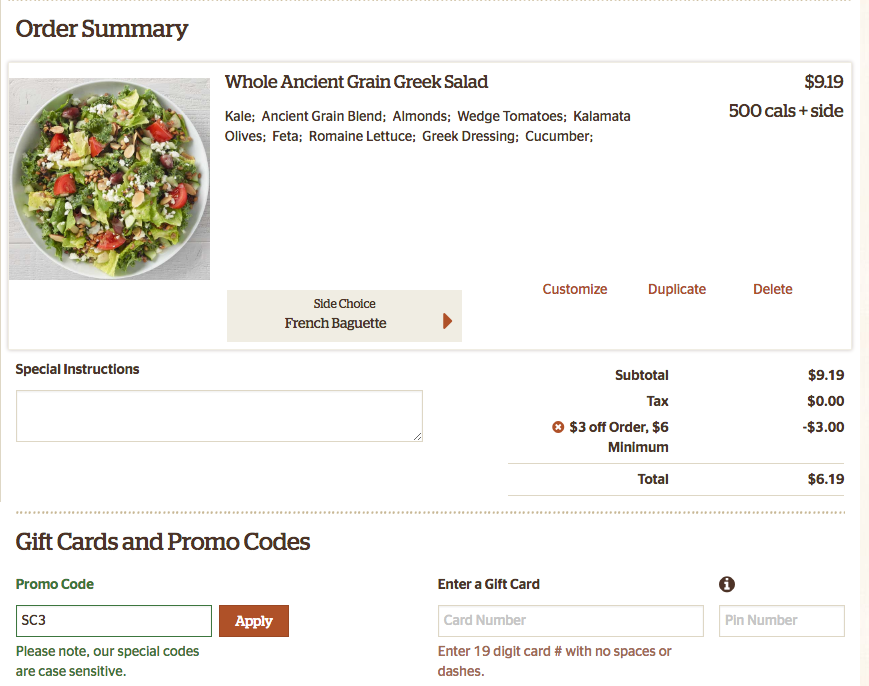Image resolution: width=869 pixels, height=686 pixels.
Task: Click the Customize link
Action: tap(575, 289)
